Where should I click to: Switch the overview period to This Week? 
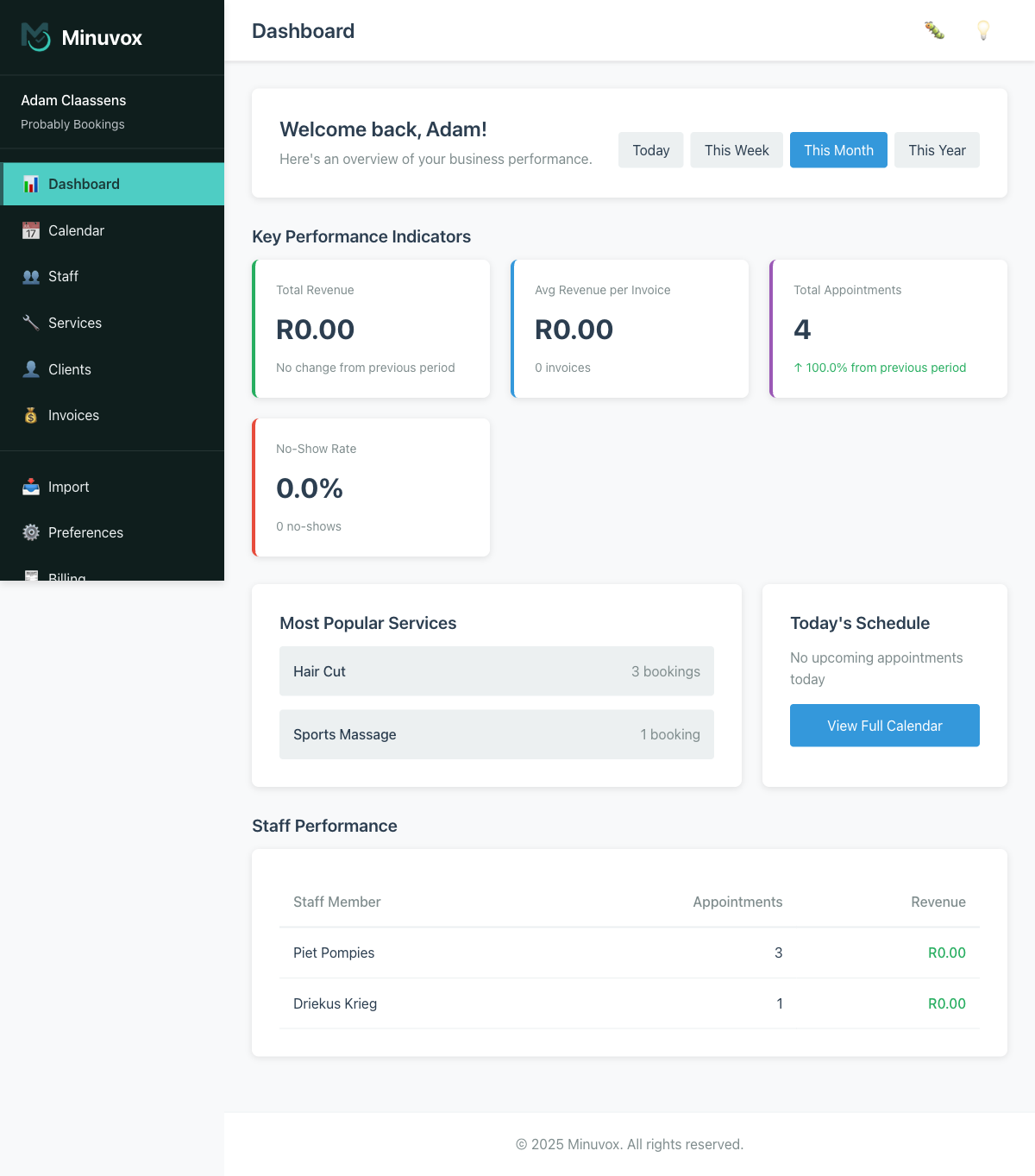point(737,149)
